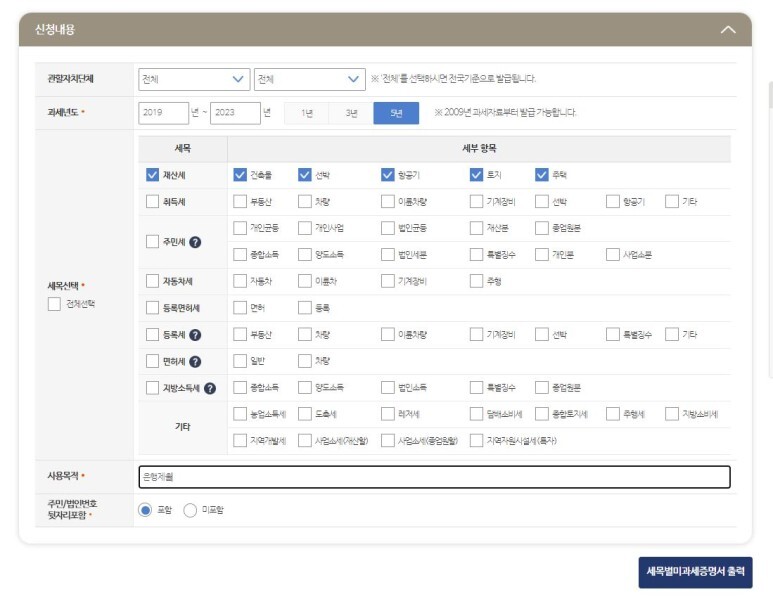Open the 면허세 help question-mark icon
The height and width of the screenshot is (599, 773).
[195, 361]
